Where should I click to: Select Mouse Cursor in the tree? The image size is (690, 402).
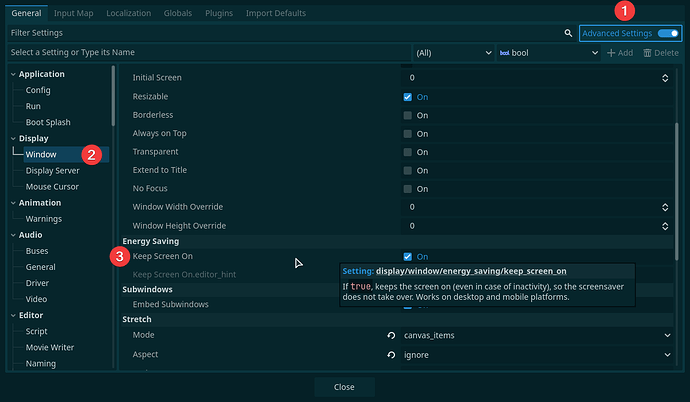point(52,186)
